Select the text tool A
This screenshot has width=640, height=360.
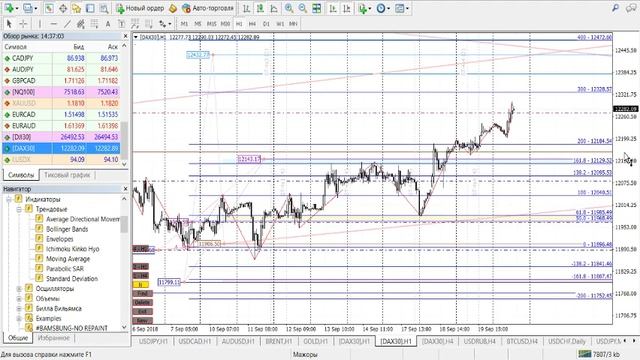(108, 24)
